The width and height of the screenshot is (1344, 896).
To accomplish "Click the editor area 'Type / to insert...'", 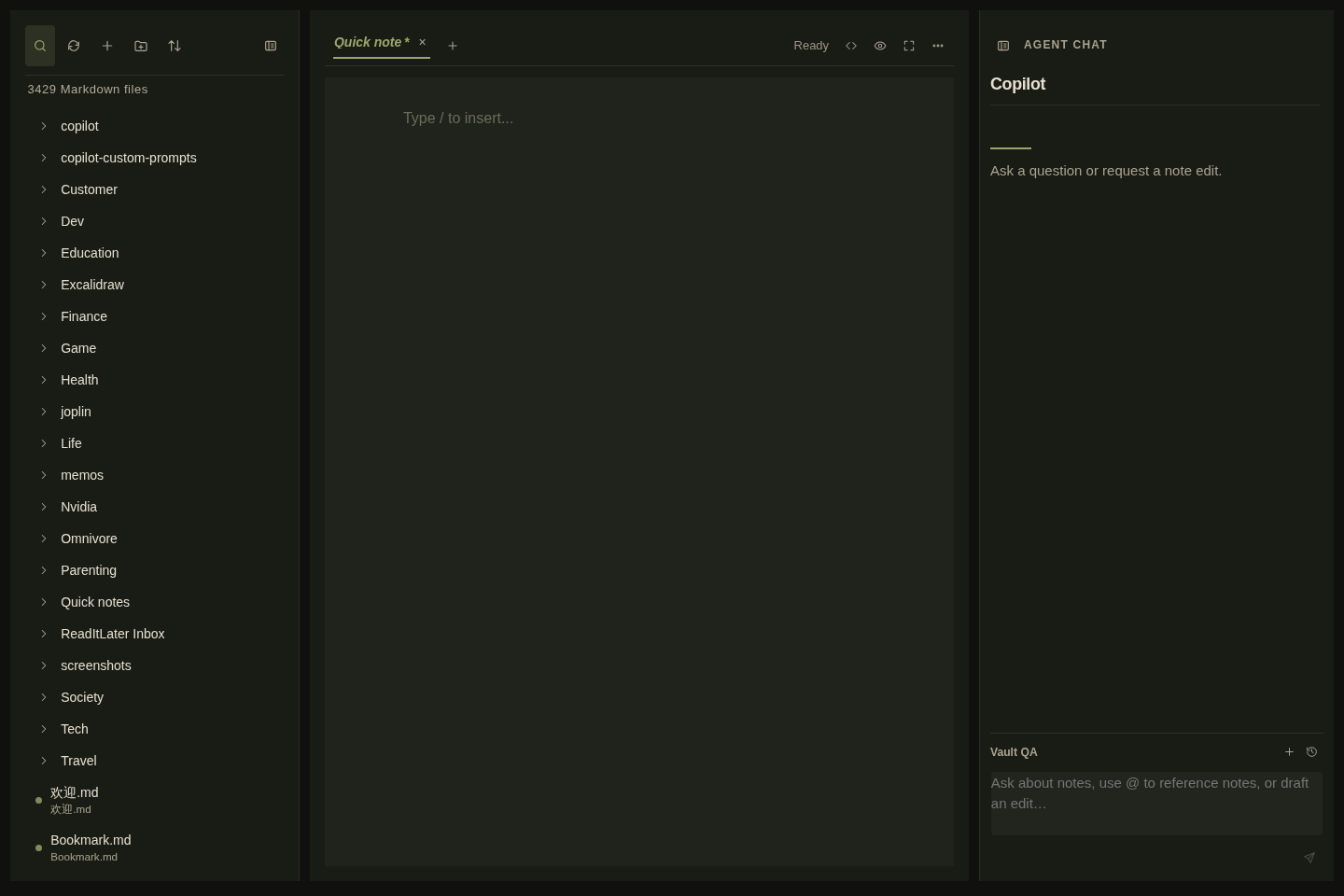I will tap(458, 119).
